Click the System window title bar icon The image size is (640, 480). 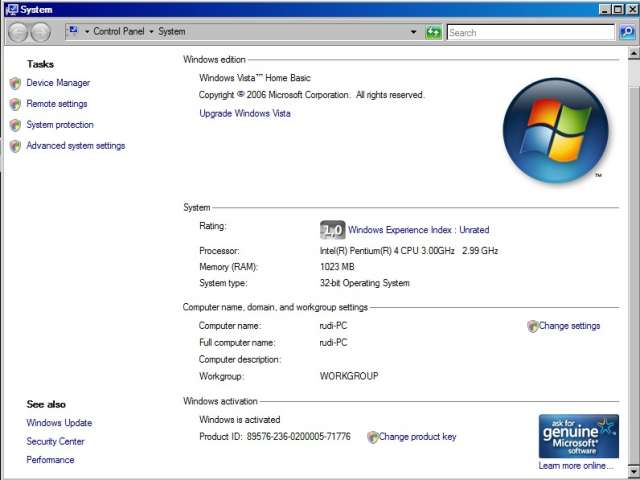(12, 9)
